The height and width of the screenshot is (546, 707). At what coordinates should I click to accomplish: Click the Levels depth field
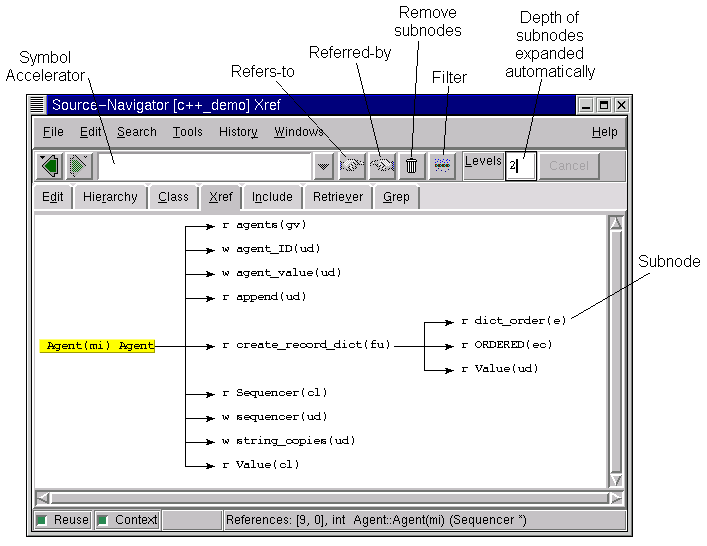click(521, 166)
